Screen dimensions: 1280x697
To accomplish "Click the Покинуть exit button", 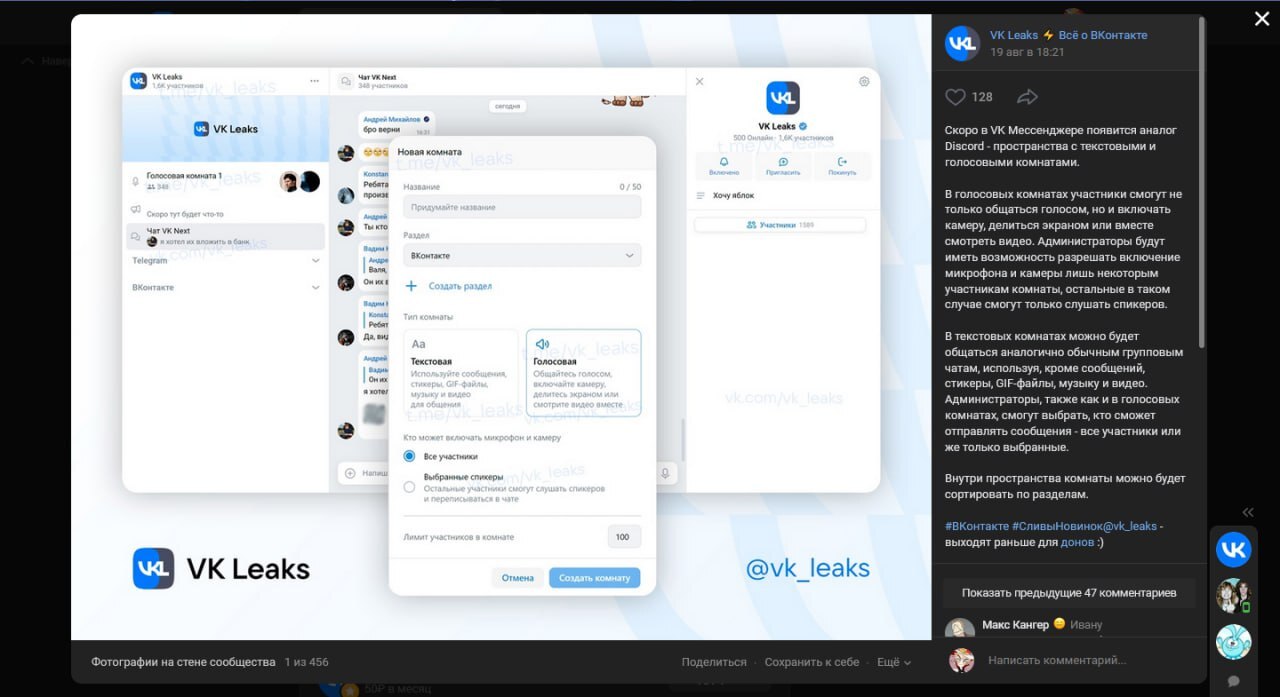I will click(x=842, y=166).
